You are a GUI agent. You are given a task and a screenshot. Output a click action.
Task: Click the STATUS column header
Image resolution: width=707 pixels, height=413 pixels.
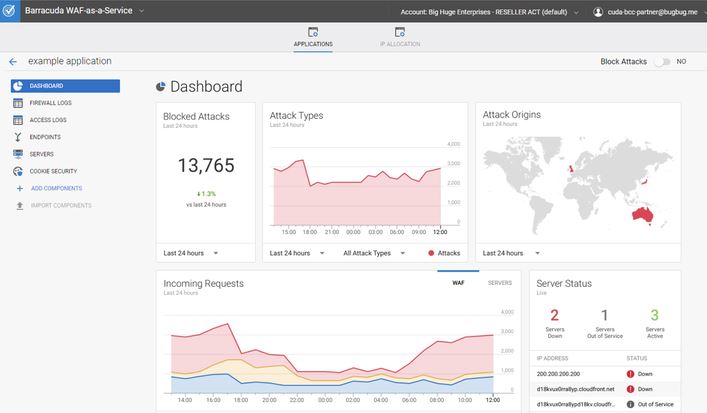(x=637, y=358)
